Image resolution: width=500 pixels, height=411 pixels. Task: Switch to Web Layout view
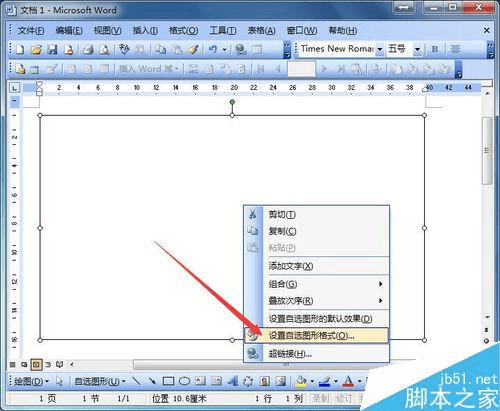click(24, 364)
